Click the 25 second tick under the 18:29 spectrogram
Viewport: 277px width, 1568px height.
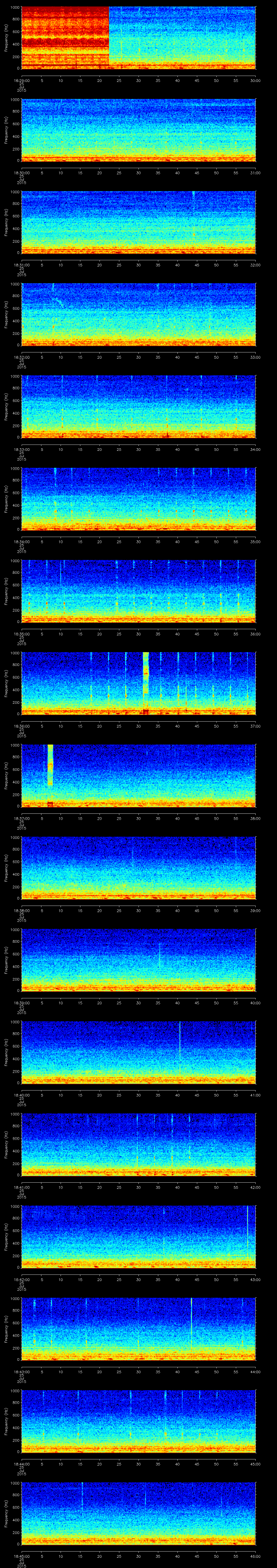119,80
